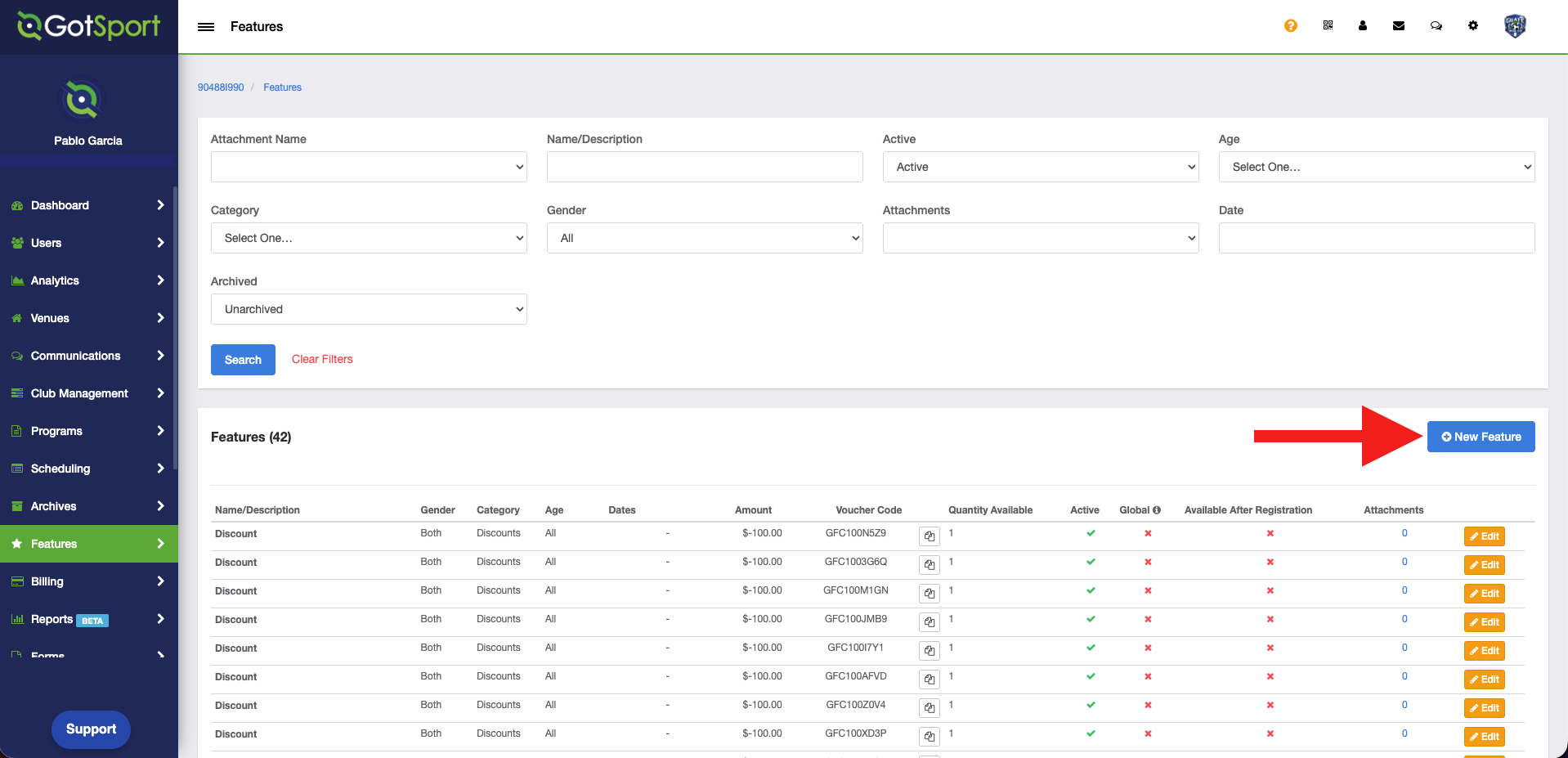This screenshot has width=1568, height=758.
Task: Open the Category filter dropdown
Action: tap(369, 238)
